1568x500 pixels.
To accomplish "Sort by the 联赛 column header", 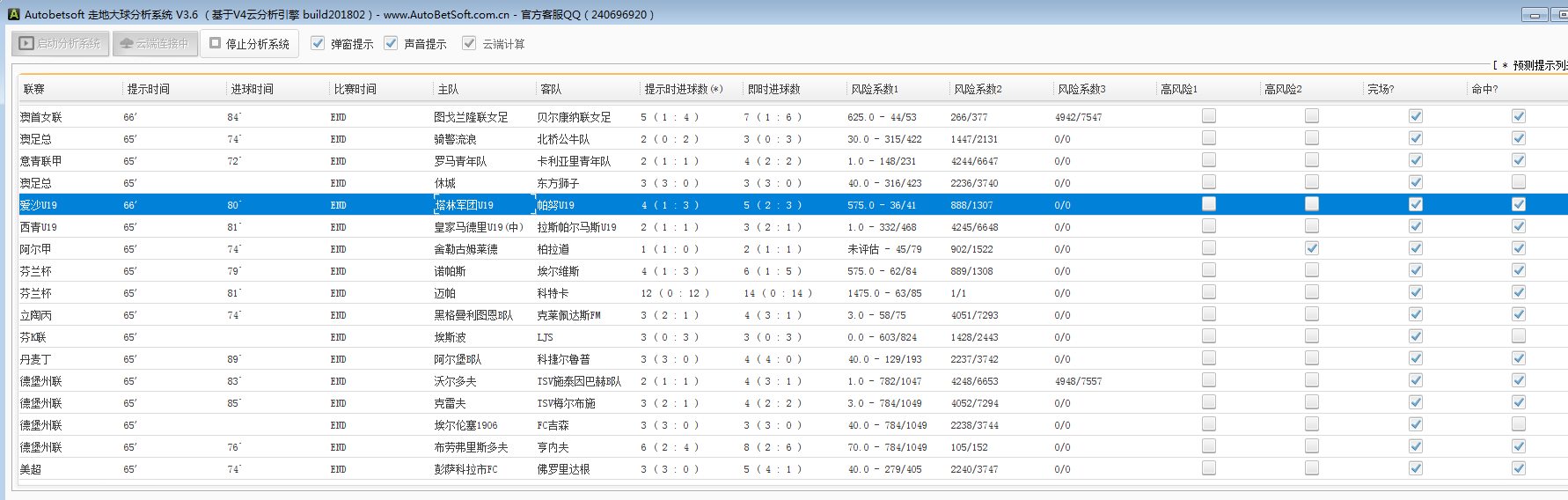I will (x=34, y=89).
